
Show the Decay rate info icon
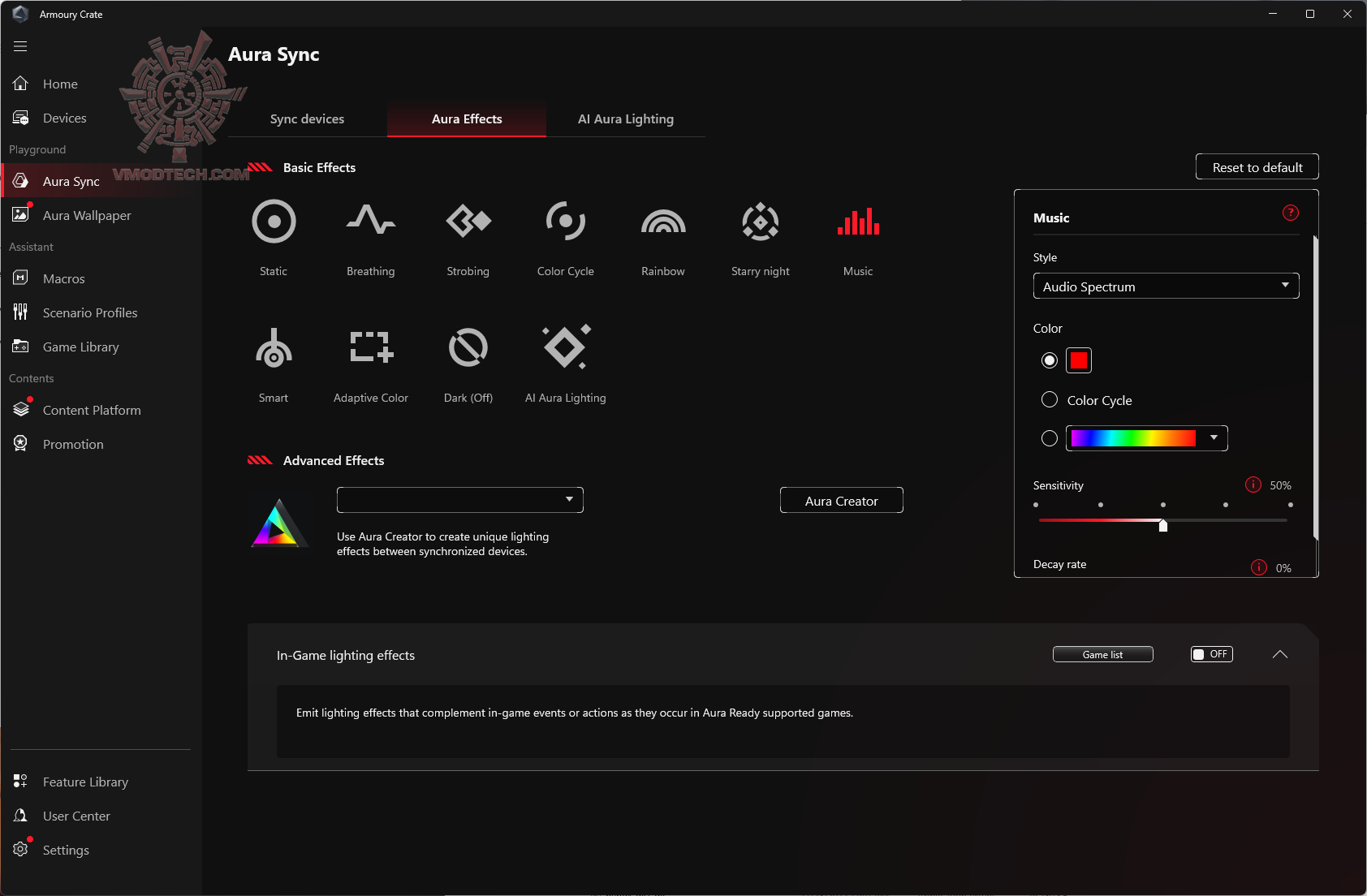pos(1259,567)
